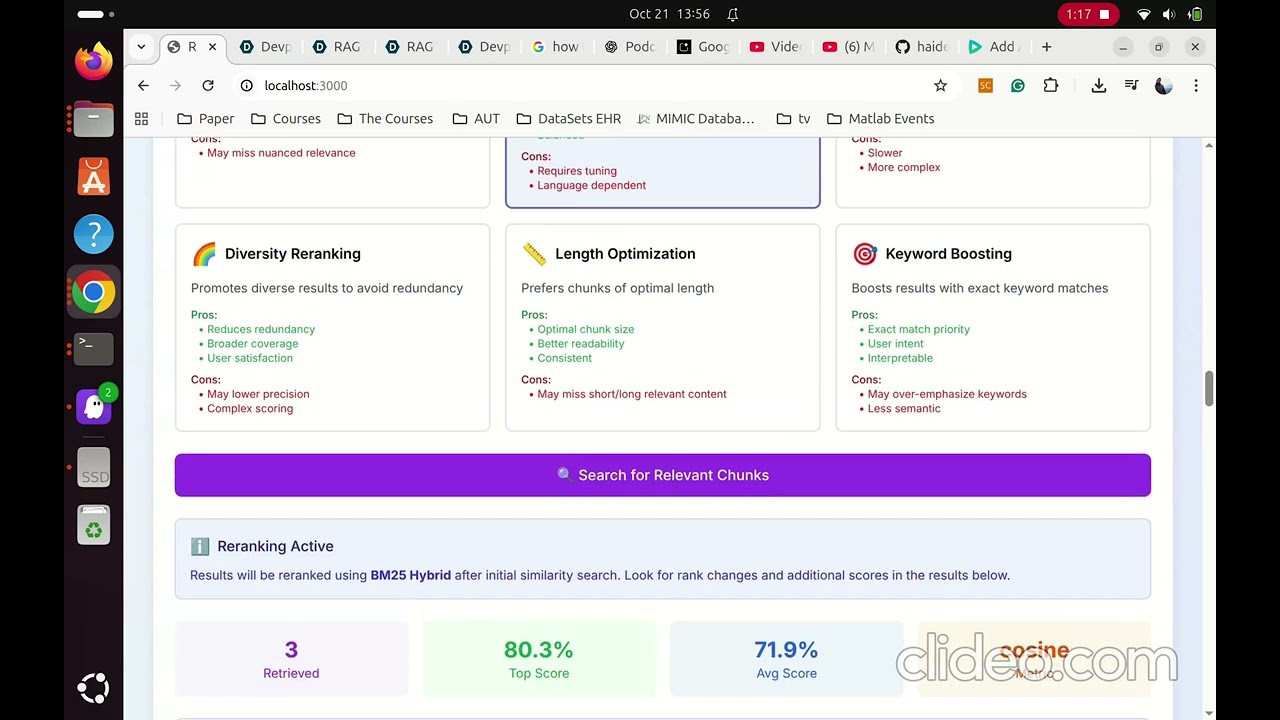Click the browser back arrow
Image resolution: width=1280 pixels, height=720 pixels.
143,86
